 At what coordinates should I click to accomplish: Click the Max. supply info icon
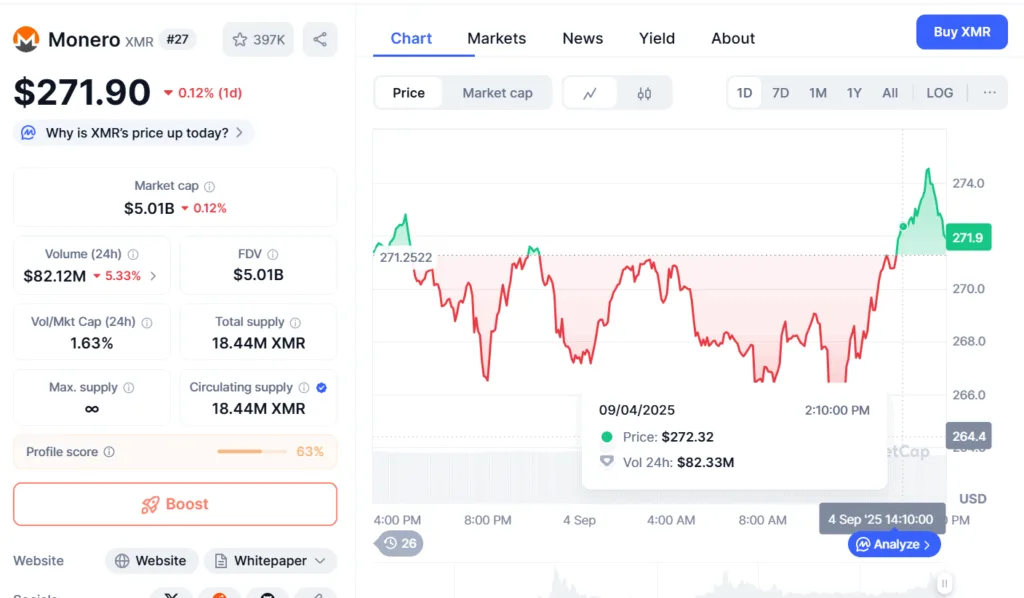128,388
